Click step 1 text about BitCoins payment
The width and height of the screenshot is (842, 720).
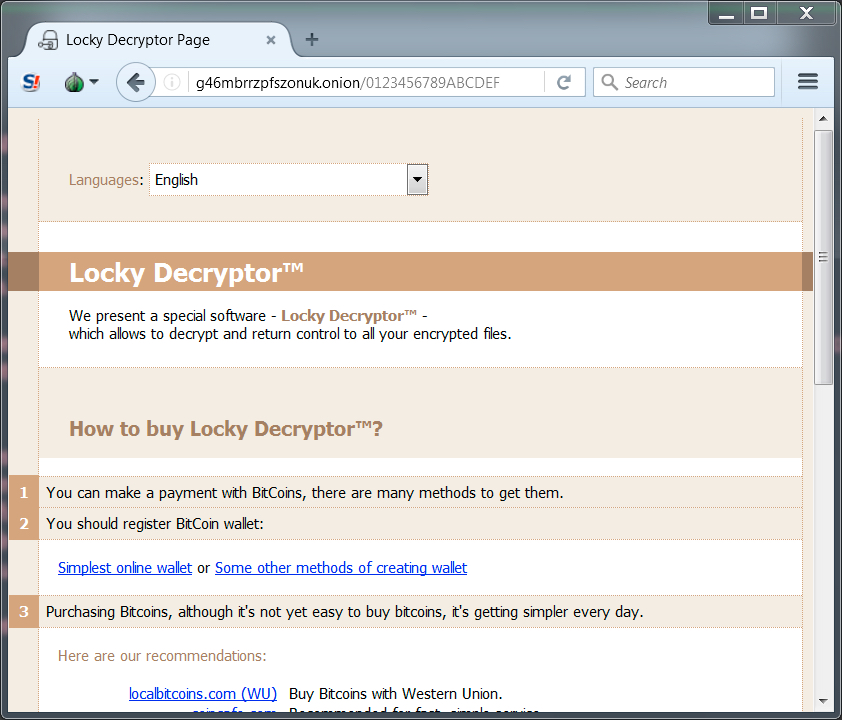[304, 492]
